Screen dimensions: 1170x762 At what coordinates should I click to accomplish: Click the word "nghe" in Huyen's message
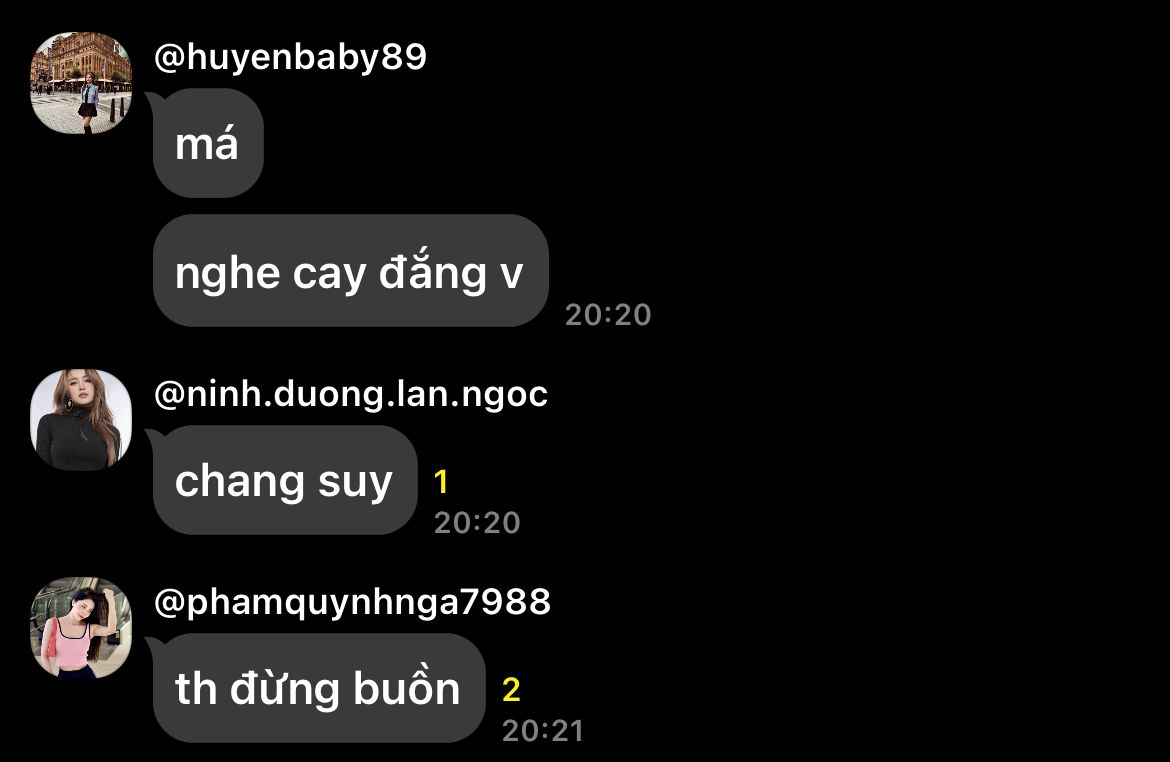click(x=228, y=275)
